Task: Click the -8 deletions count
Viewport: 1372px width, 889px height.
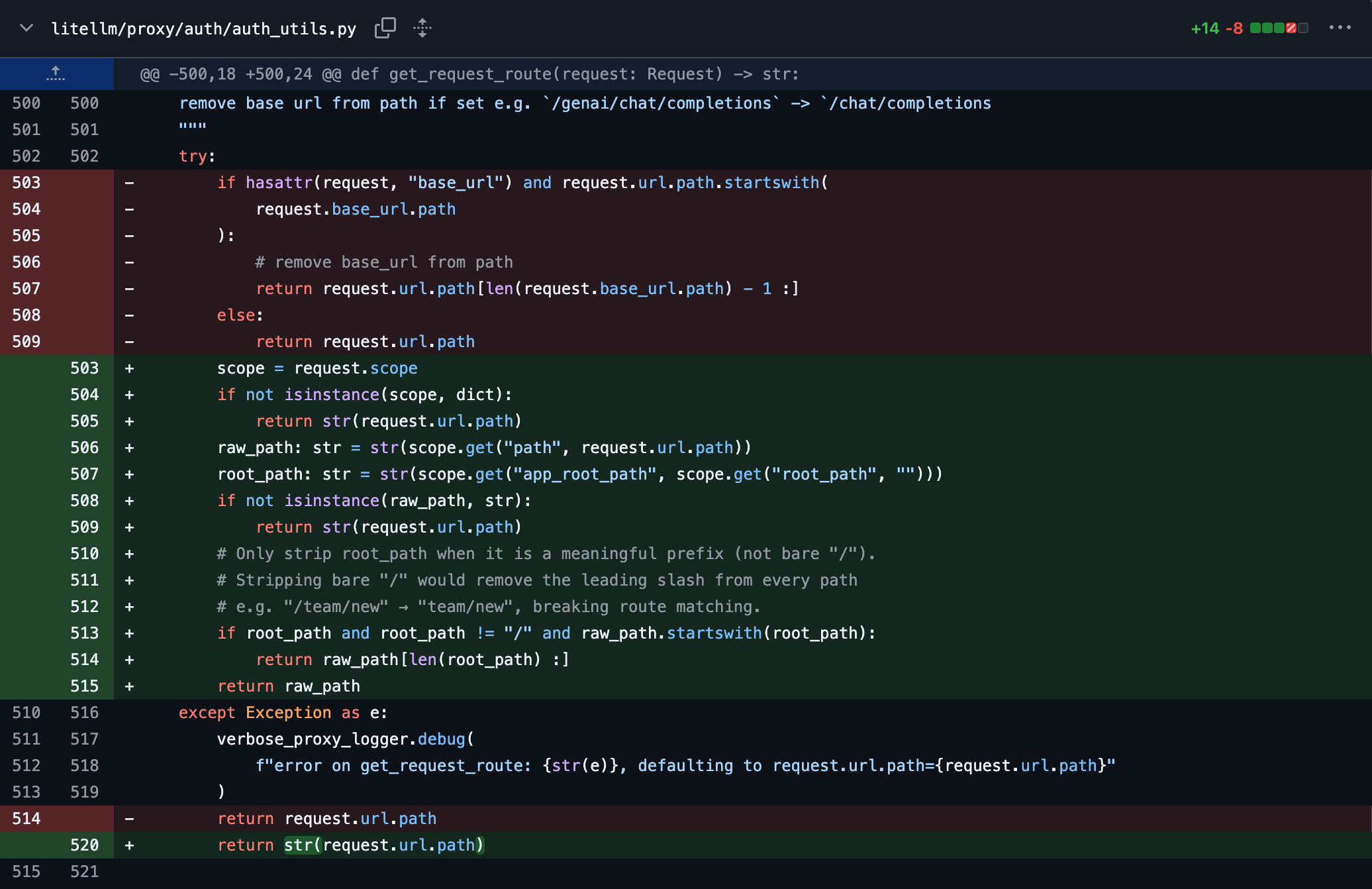Action: coord(1234,28)
